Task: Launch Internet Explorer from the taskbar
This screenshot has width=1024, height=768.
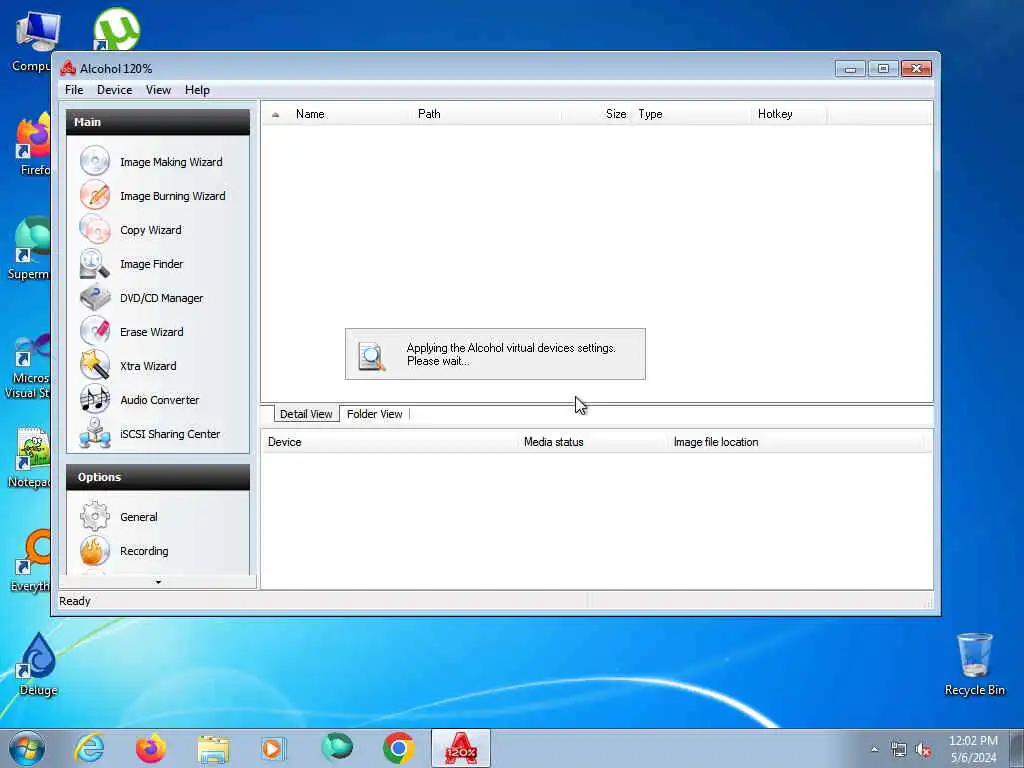Action: pos(89,748)
